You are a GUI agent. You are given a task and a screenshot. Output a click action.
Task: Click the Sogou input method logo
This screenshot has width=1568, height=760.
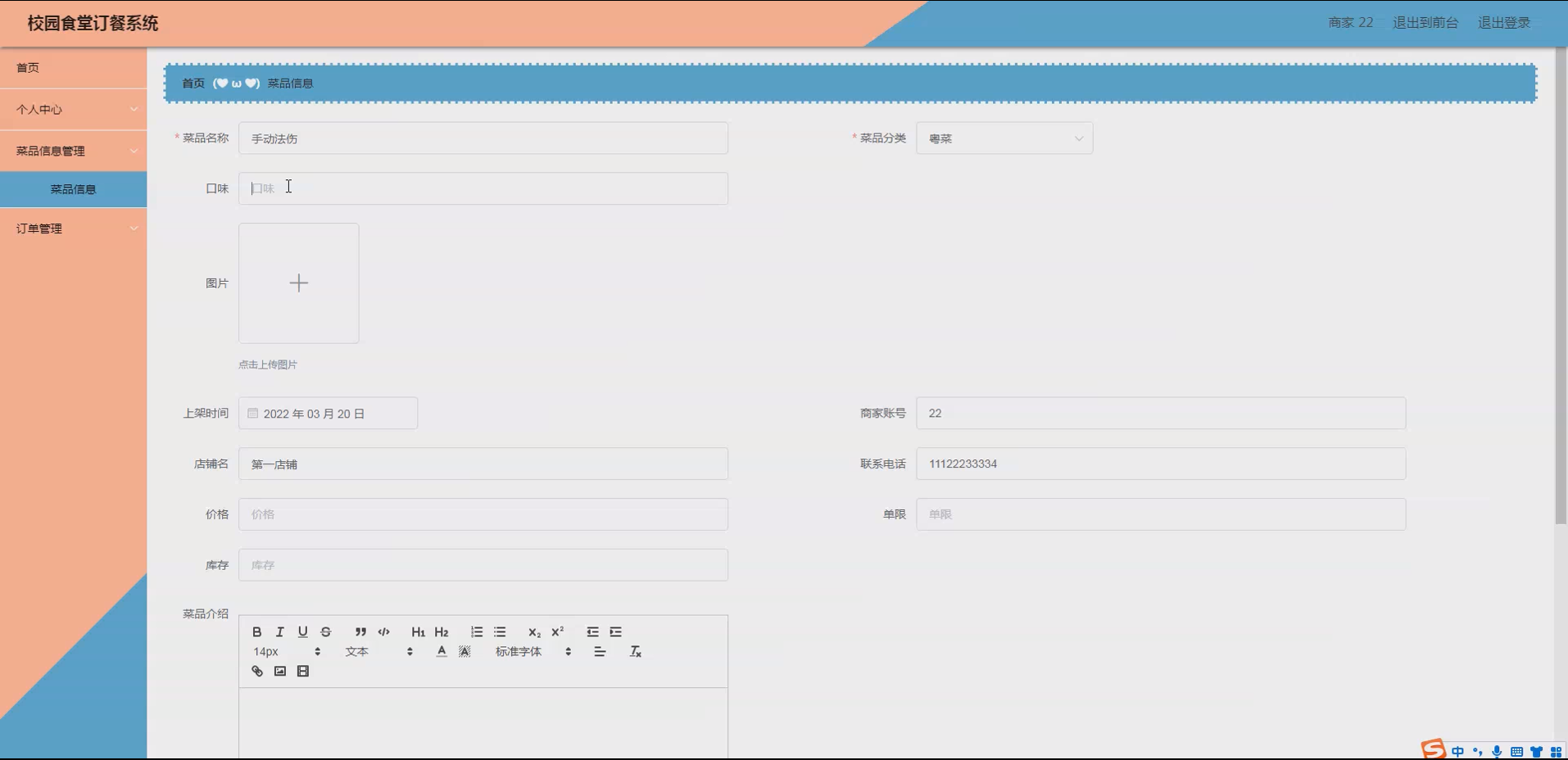tap(1434, 749)
